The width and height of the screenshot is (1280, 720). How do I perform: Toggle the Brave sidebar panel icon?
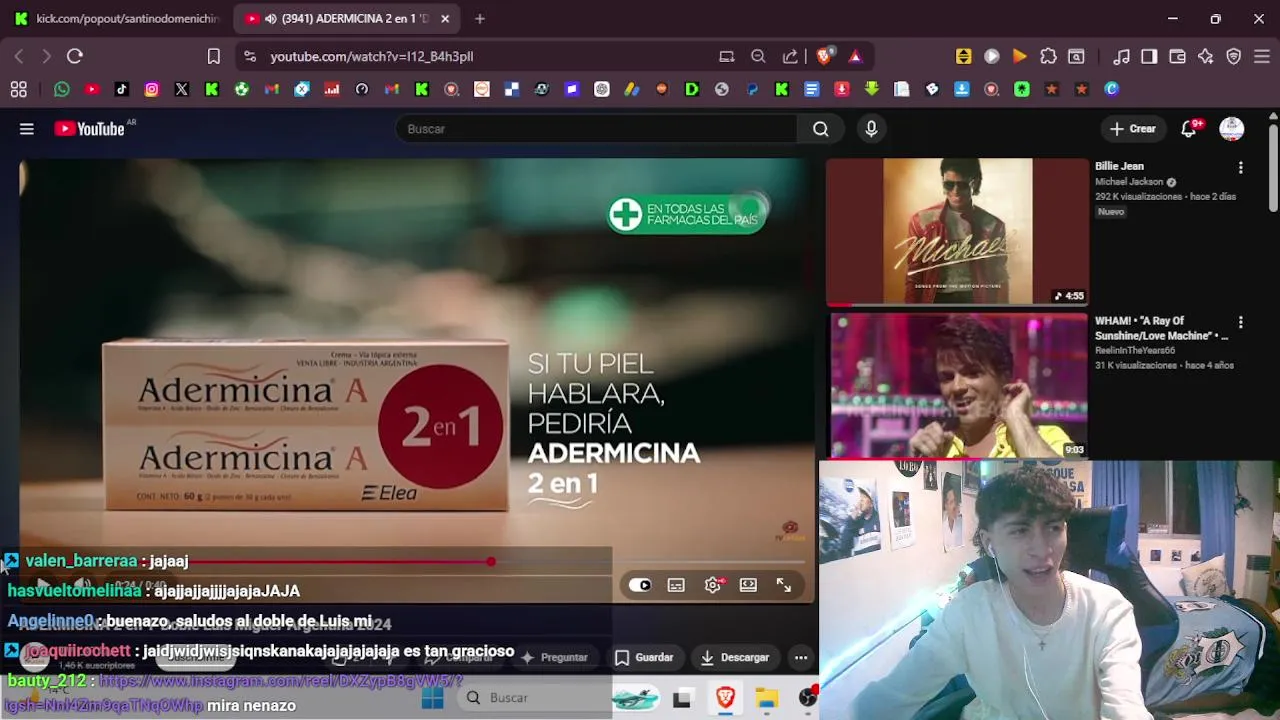[x=1149, y=57]
